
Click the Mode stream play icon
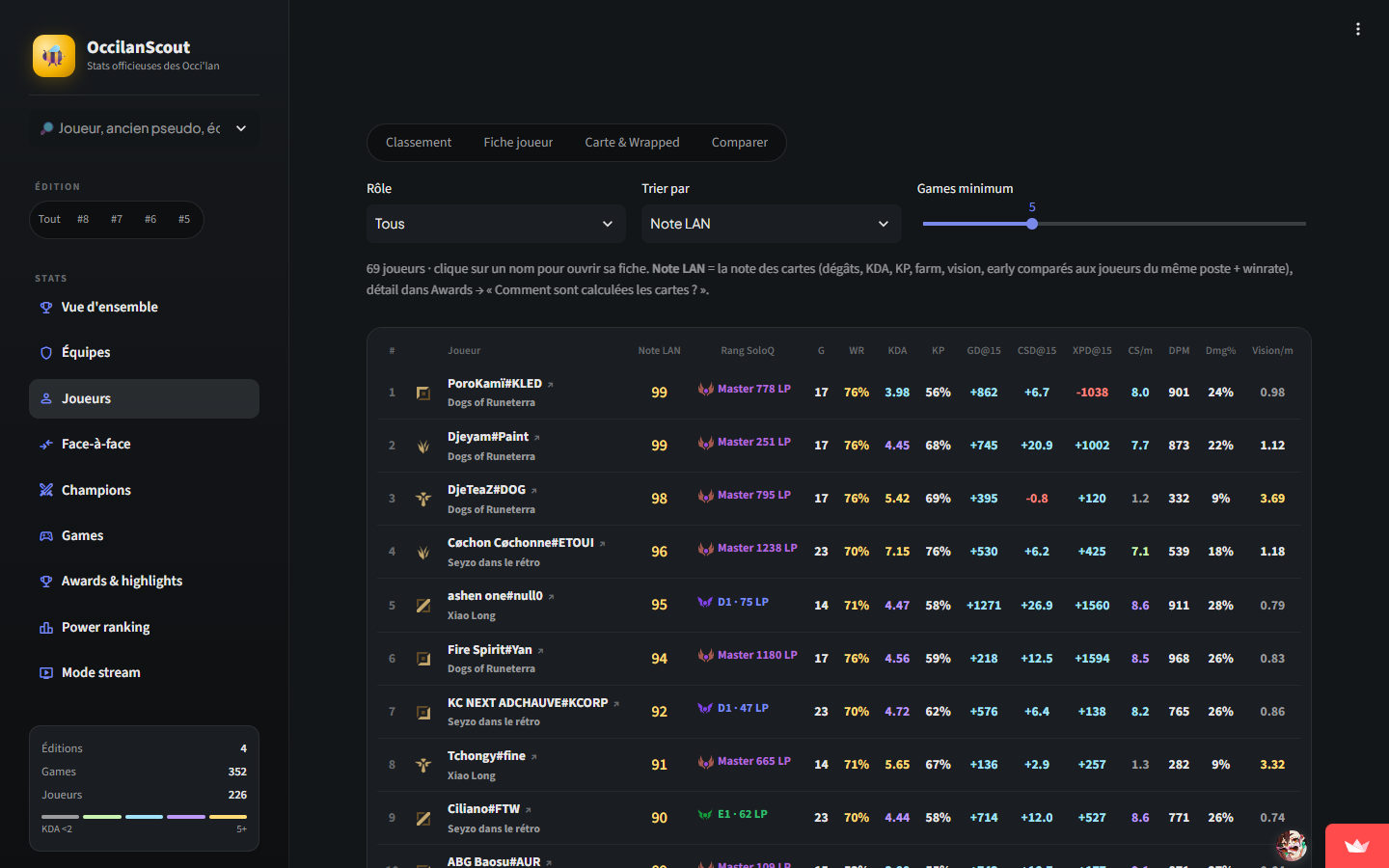pos(46,673)
